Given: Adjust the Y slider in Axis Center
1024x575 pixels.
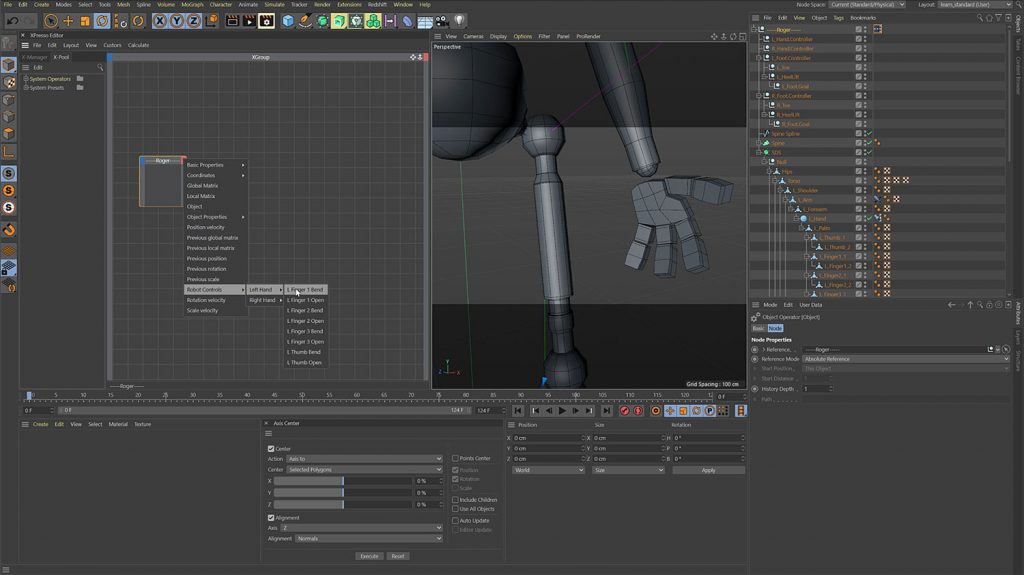Looking at the screenshot, I should pyautogui.click(x=343, y=493).
